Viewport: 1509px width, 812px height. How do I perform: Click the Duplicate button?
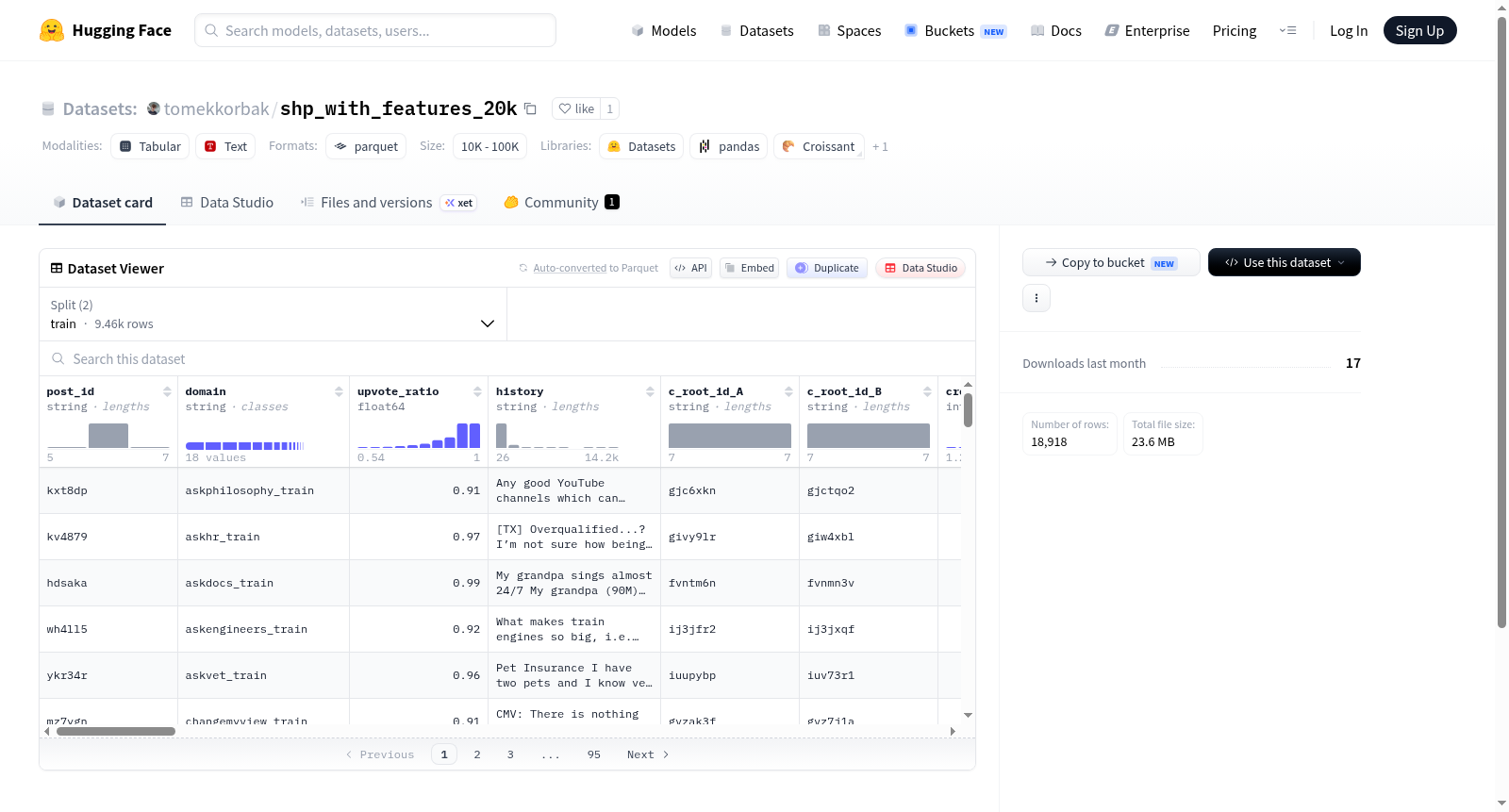(x=827, y=268)
